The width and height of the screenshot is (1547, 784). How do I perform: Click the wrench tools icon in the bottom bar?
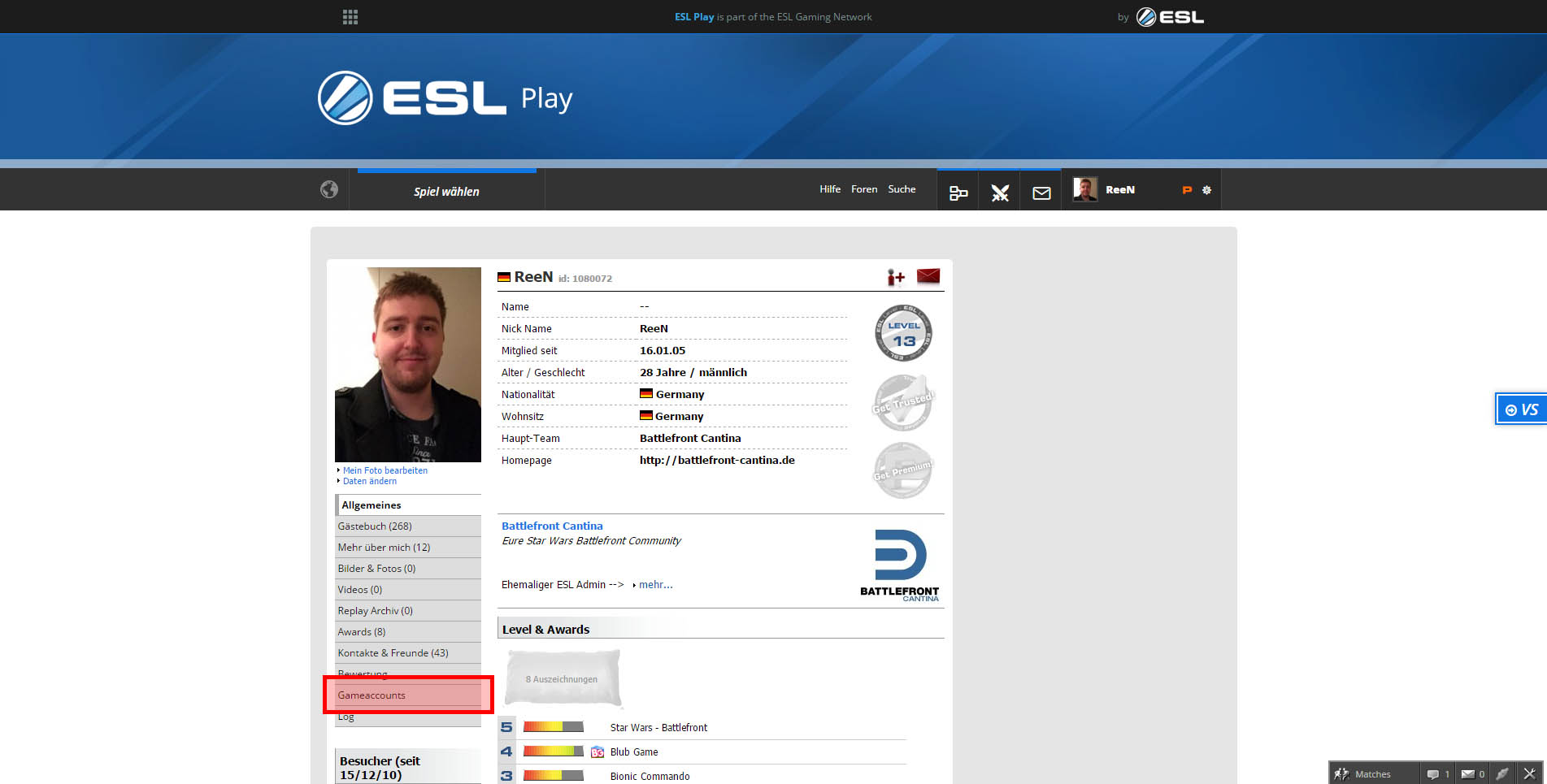[x=1529, y=773]
